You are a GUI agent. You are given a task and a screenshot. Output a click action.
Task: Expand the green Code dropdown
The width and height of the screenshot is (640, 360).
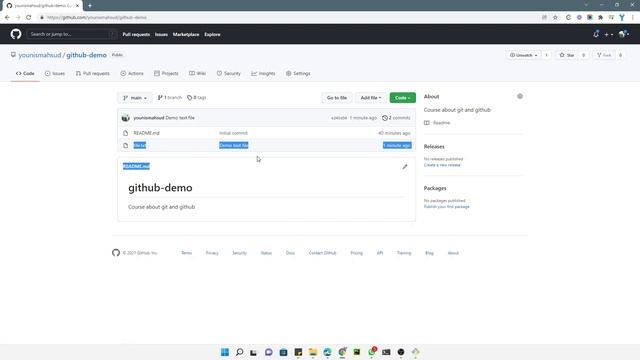coord(402,98)
